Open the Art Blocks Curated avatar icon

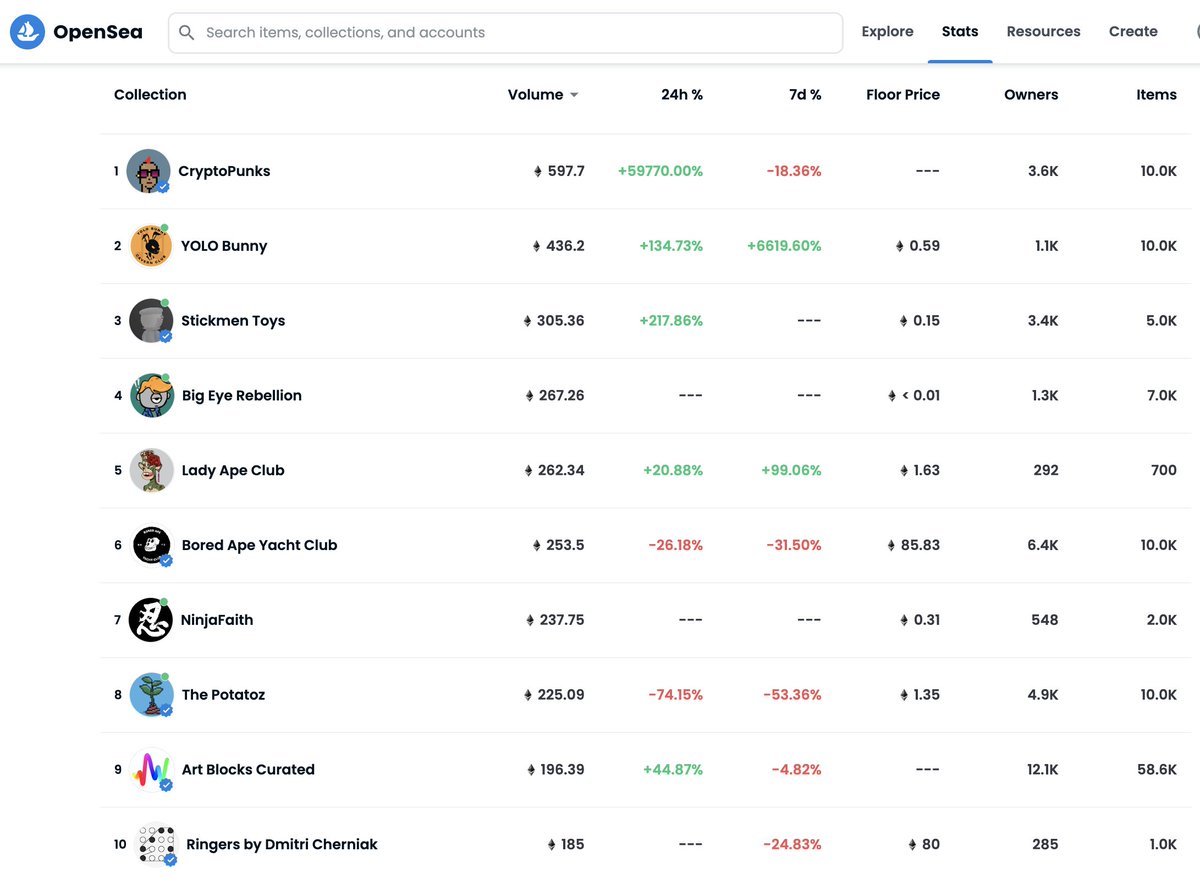point(151,769)
